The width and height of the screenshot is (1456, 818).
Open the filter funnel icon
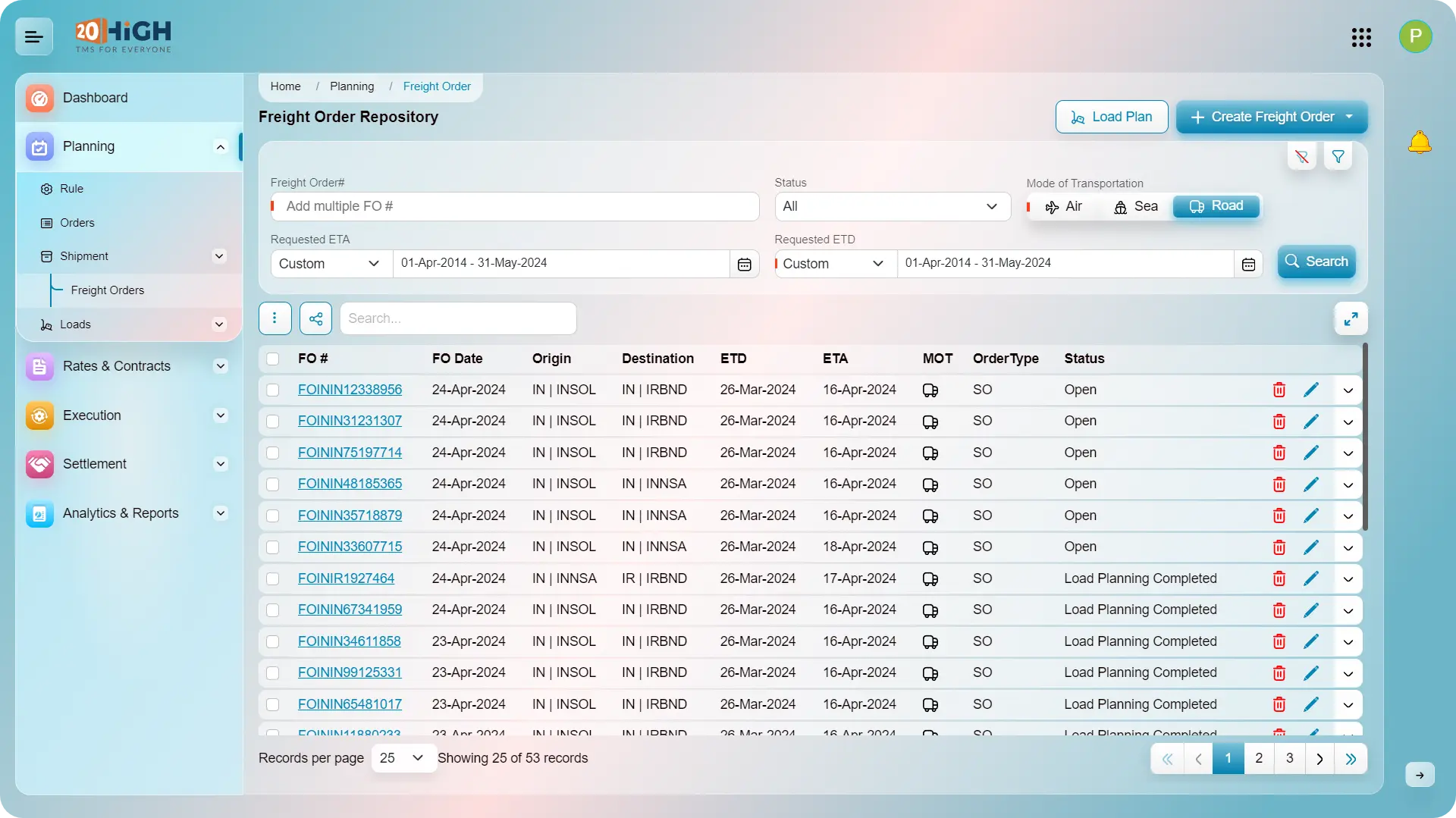[x=1338, y=157]
